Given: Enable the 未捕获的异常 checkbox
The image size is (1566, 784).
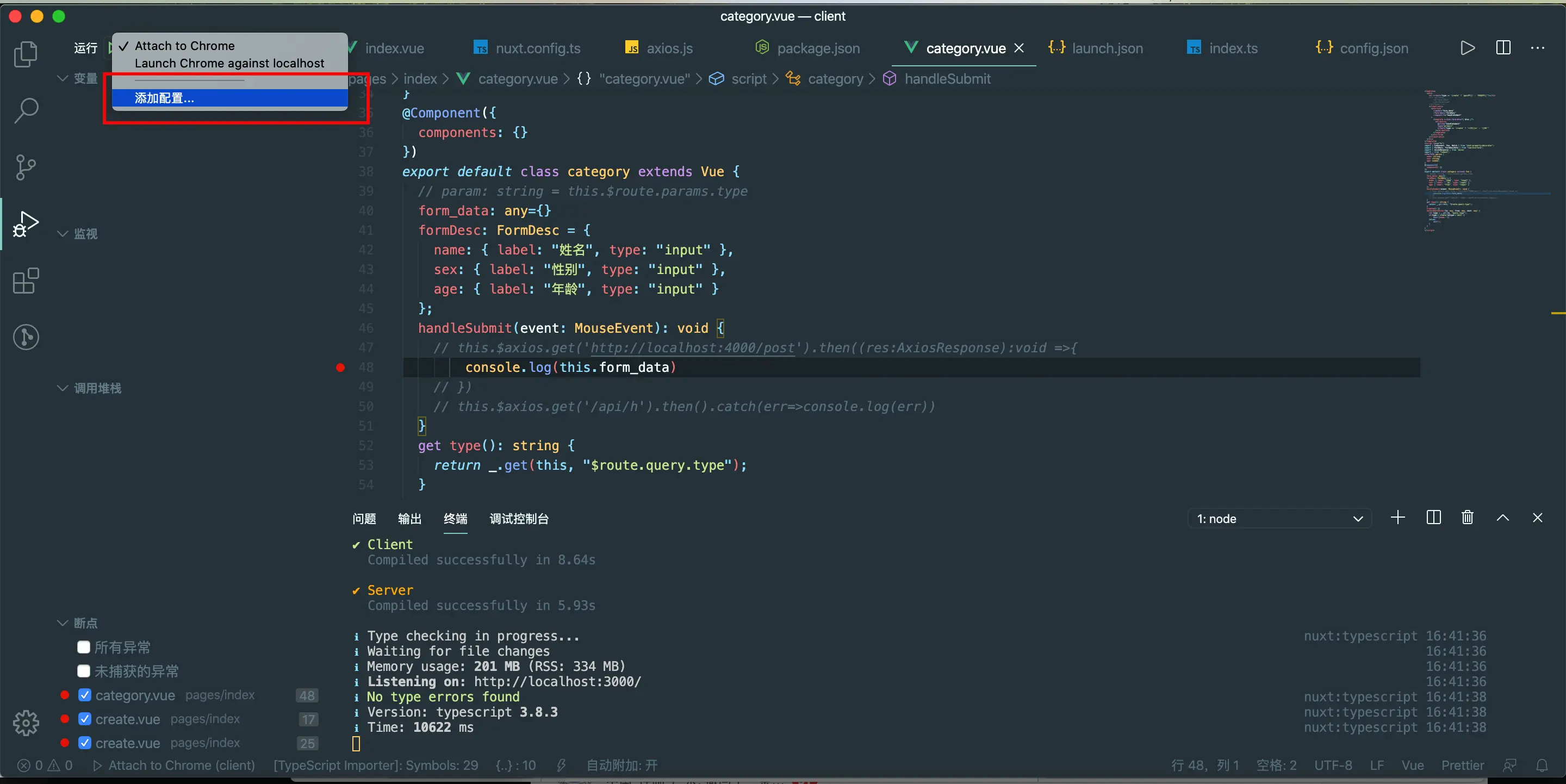Looking at the screenshot, I should 84,671.
